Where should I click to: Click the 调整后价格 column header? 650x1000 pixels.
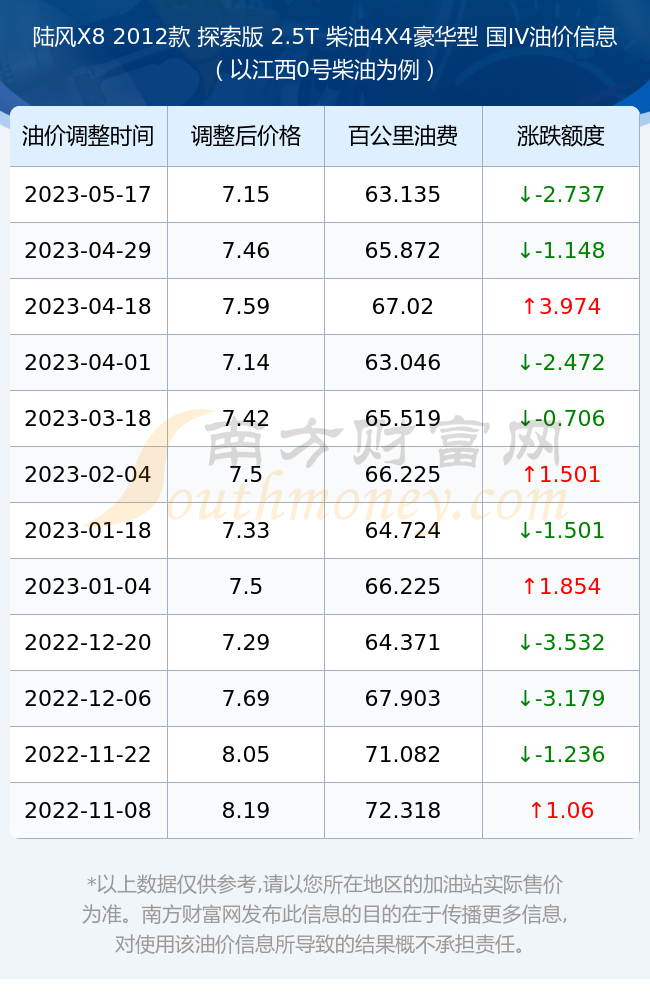click(246, 136)
